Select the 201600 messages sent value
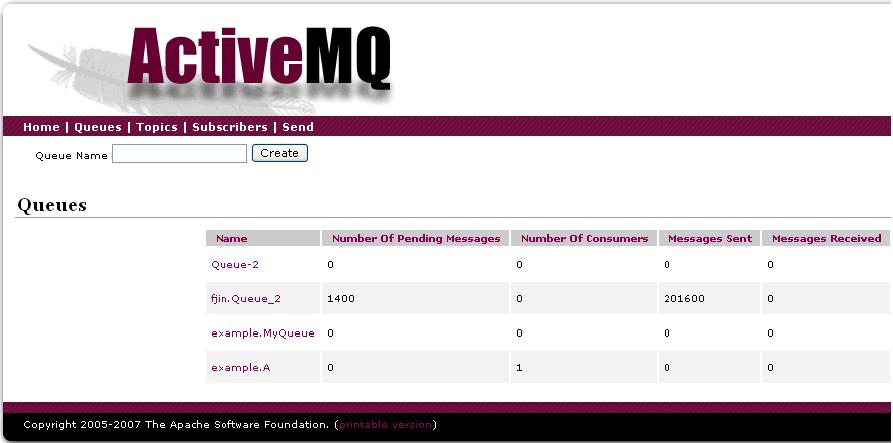Viewport: 893px width, 443px height. click(684, 298)
